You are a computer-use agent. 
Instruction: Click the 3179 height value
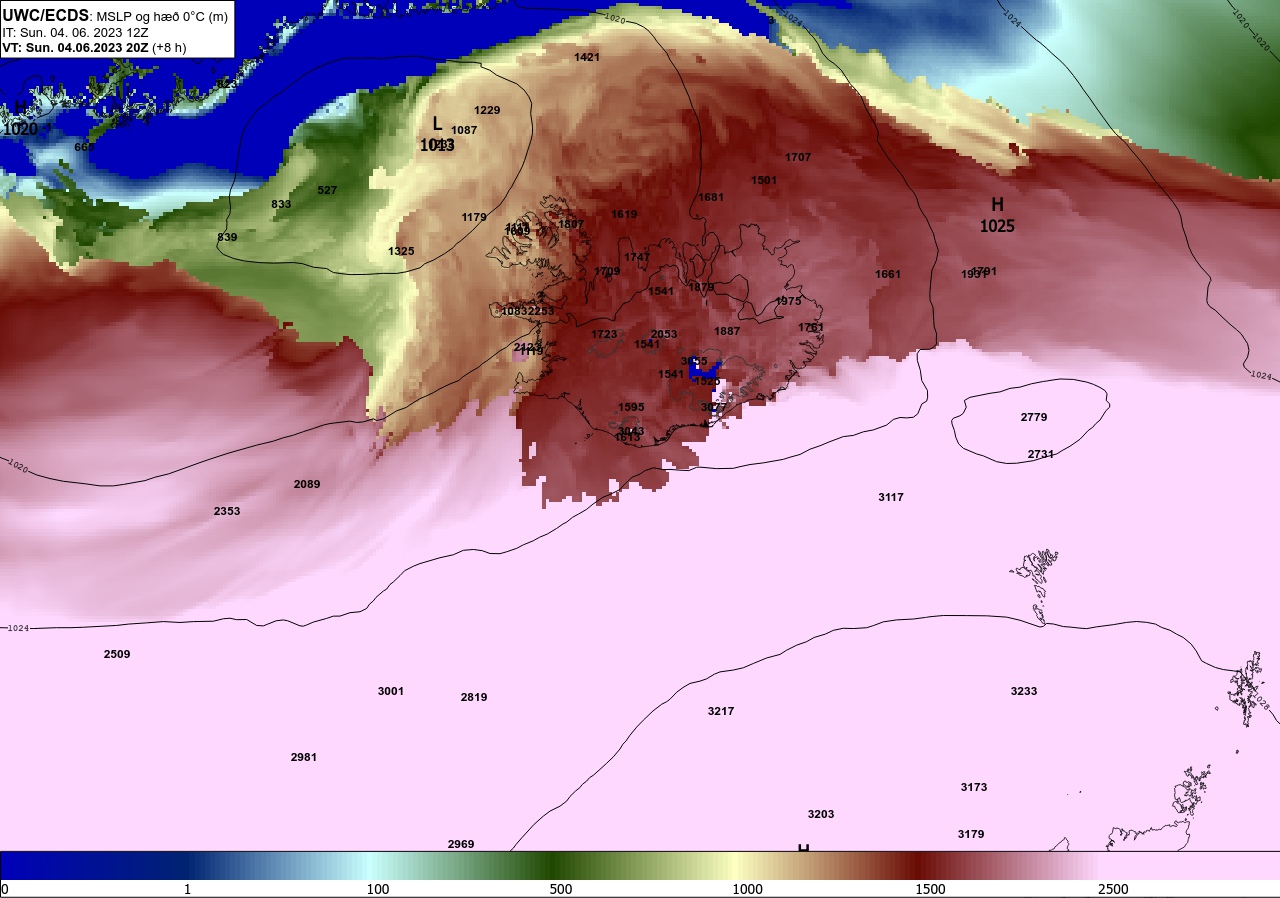tap(971, 834)
